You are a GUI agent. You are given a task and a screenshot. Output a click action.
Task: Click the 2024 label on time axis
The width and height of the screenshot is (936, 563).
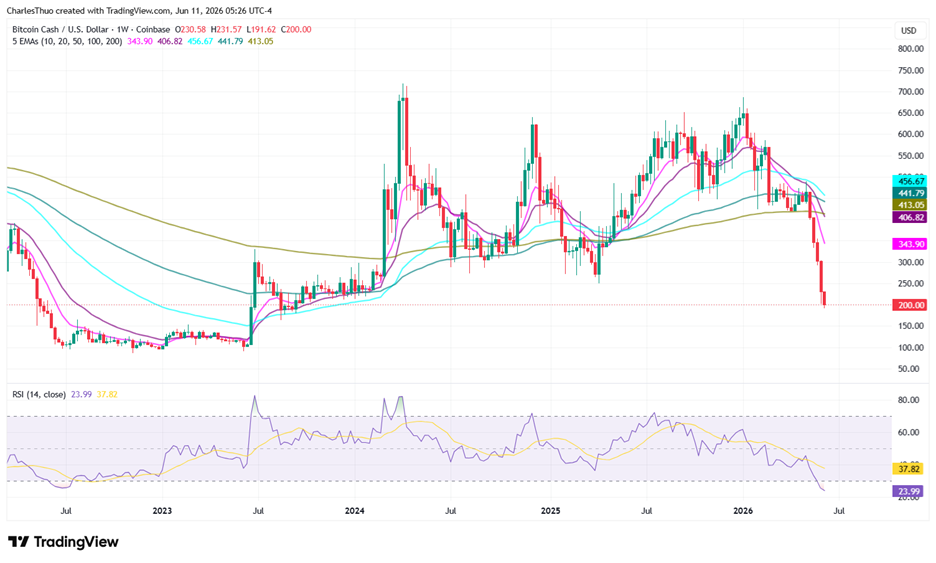[x=355, y=511]
